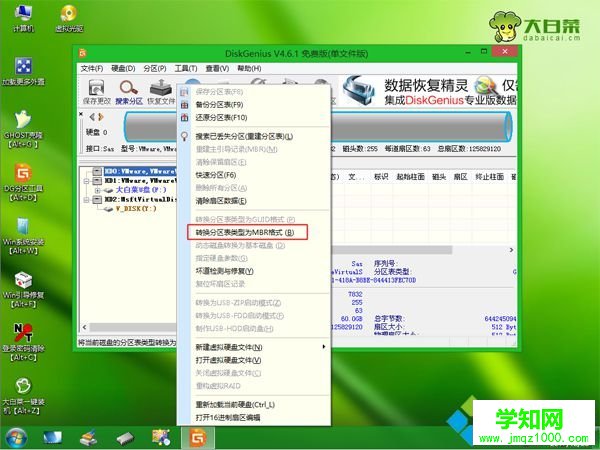
Task: Click the 终止柱面 column header
Action: coord(489,177)
